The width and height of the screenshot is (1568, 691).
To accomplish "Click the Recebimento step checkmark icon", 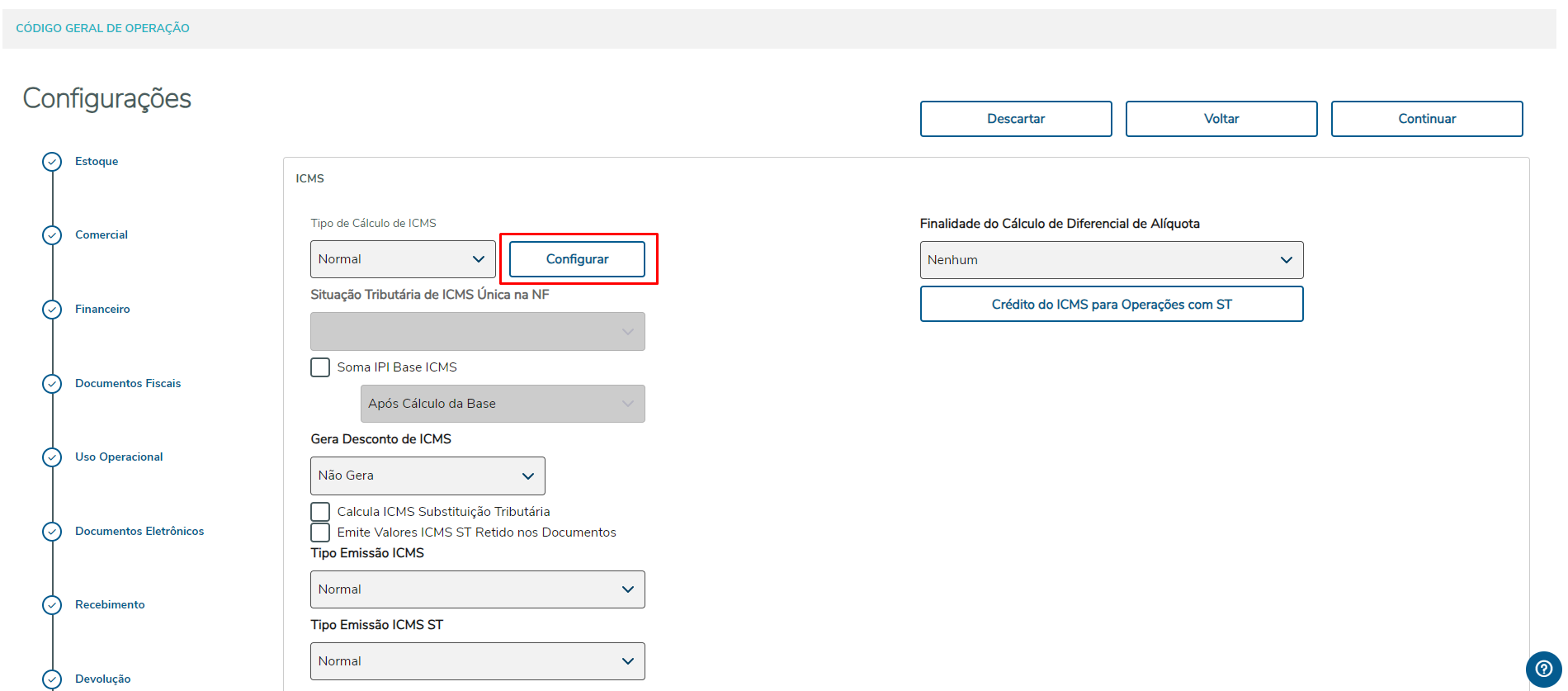I will [x=52, y=605].
